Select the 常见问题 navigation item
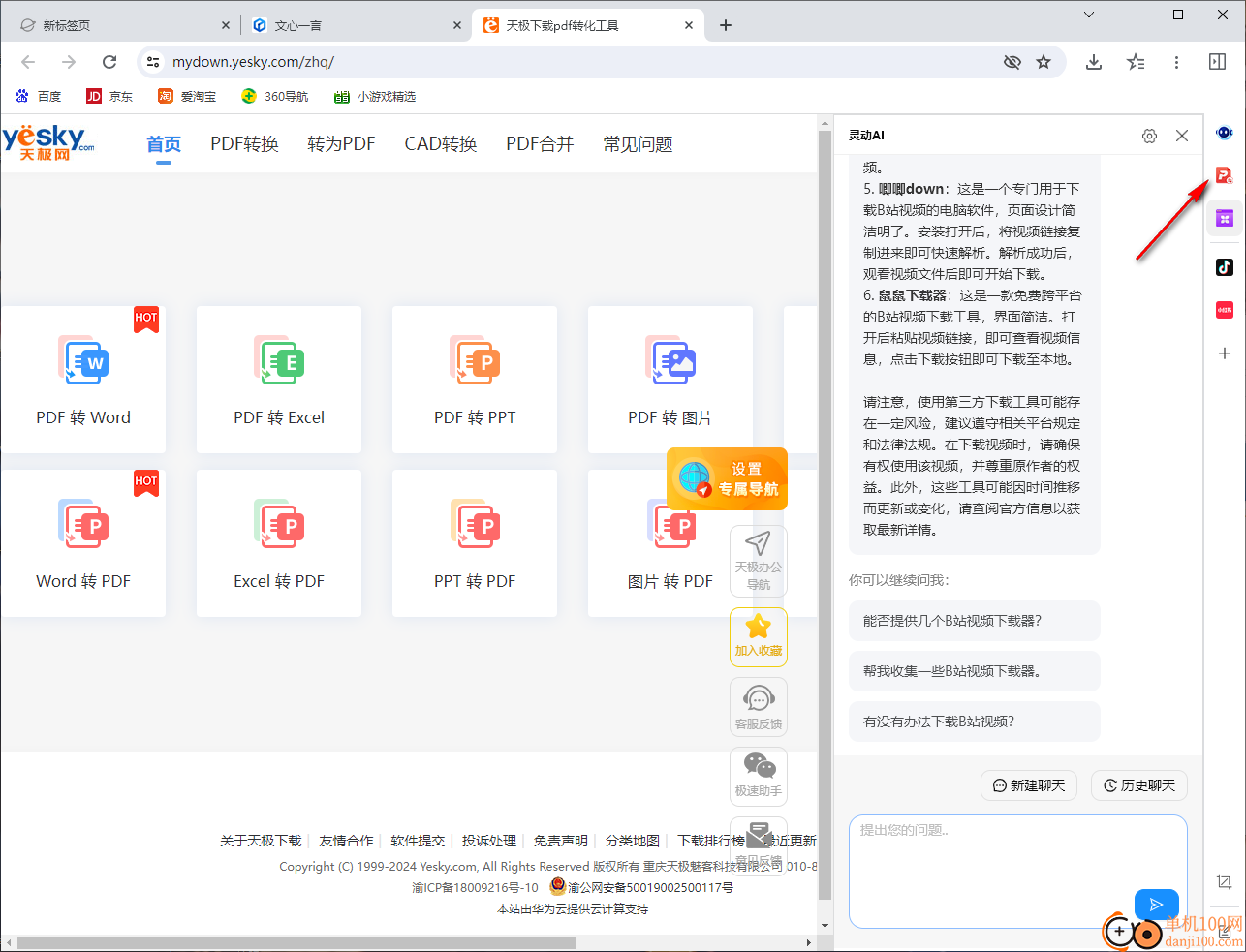This screenshot has height=952, width=1246. point(638,144)
